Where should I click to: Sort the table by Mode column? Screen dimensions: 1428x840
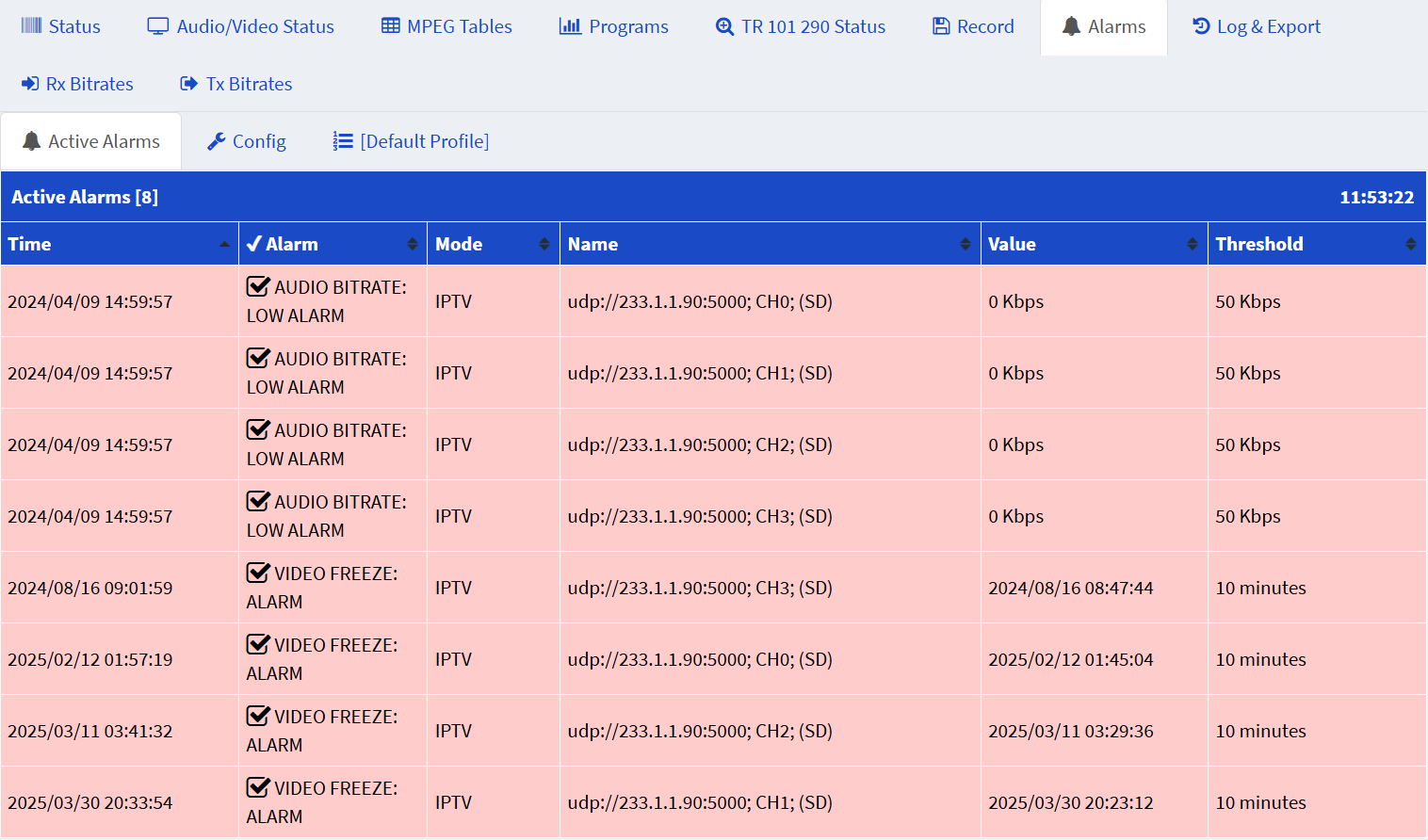click(x=494, y=244)
